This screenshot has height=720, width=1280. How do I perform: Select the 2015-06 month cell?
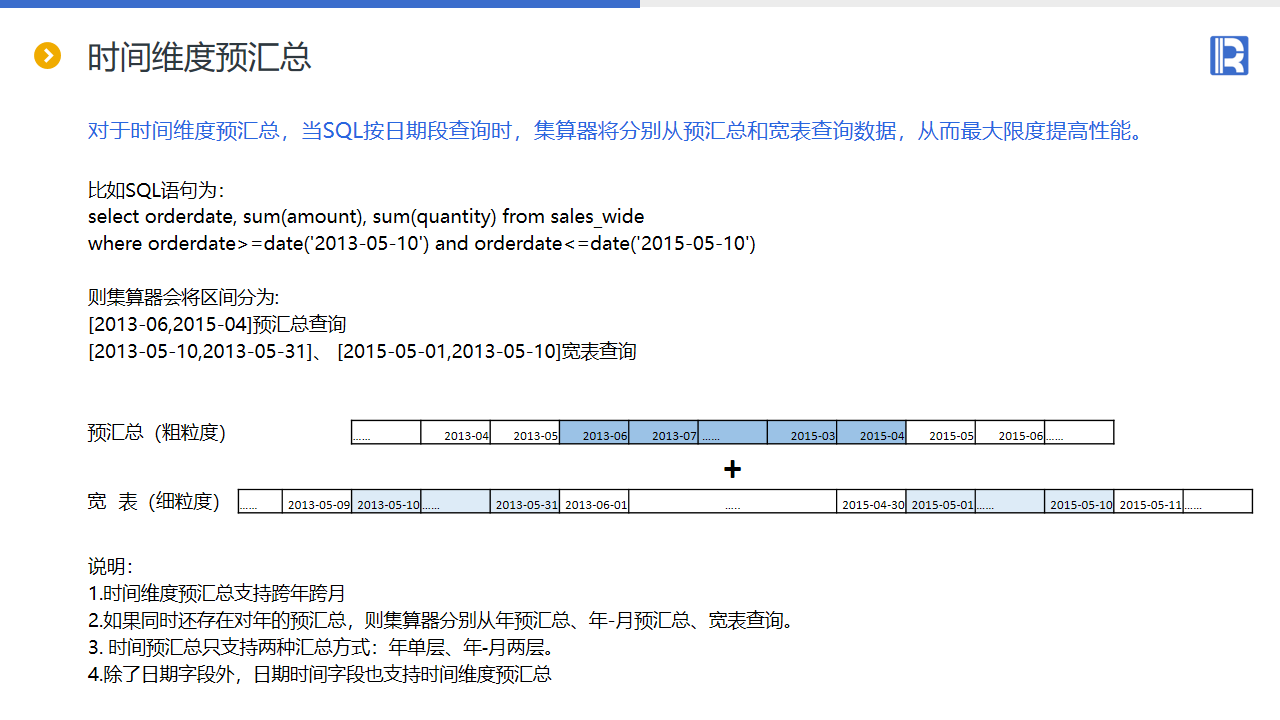[x=1010, y=432]
